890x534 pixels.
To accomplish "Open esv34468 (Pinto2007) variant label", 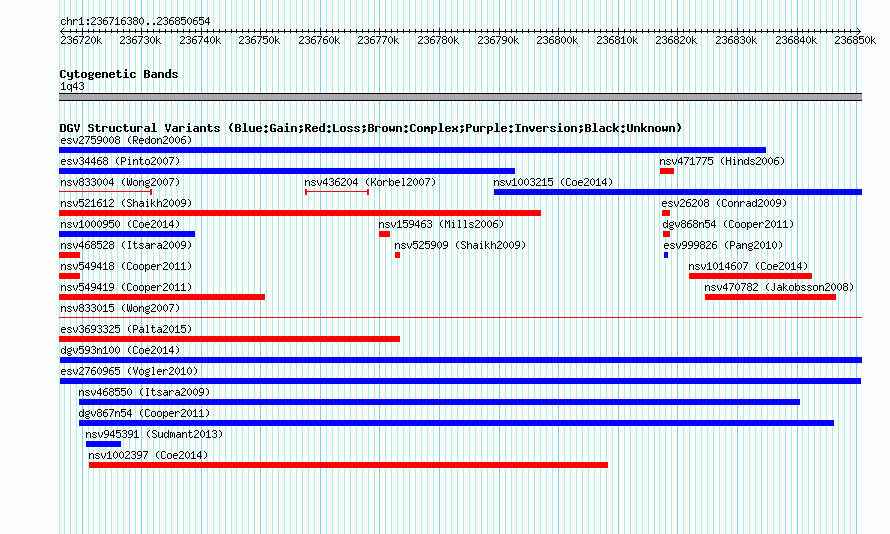I will pyautogui.click(x=120, y=161).
